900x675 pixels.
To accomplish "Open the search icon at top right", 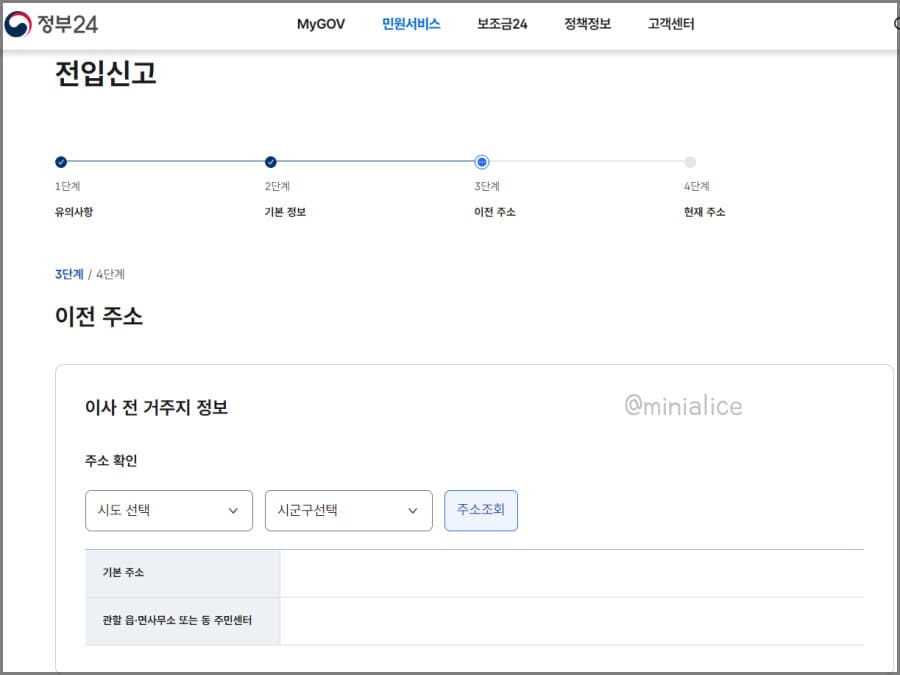I will pyautogui.click(x=894, y=23).
